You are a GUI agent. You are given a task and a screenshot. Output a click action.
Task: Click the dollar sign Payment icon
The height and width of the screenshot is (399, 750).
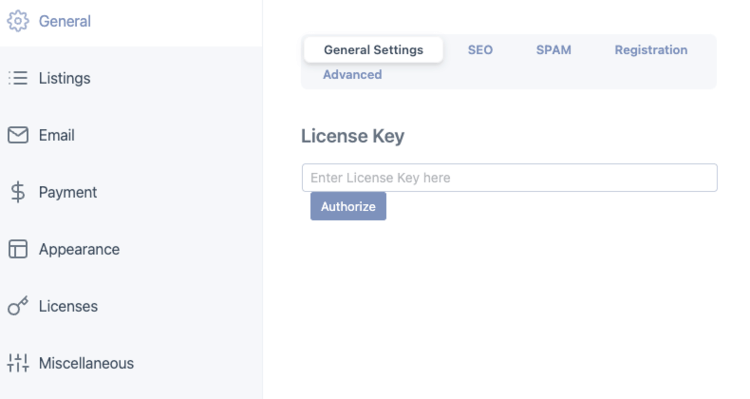click(18, 192)
